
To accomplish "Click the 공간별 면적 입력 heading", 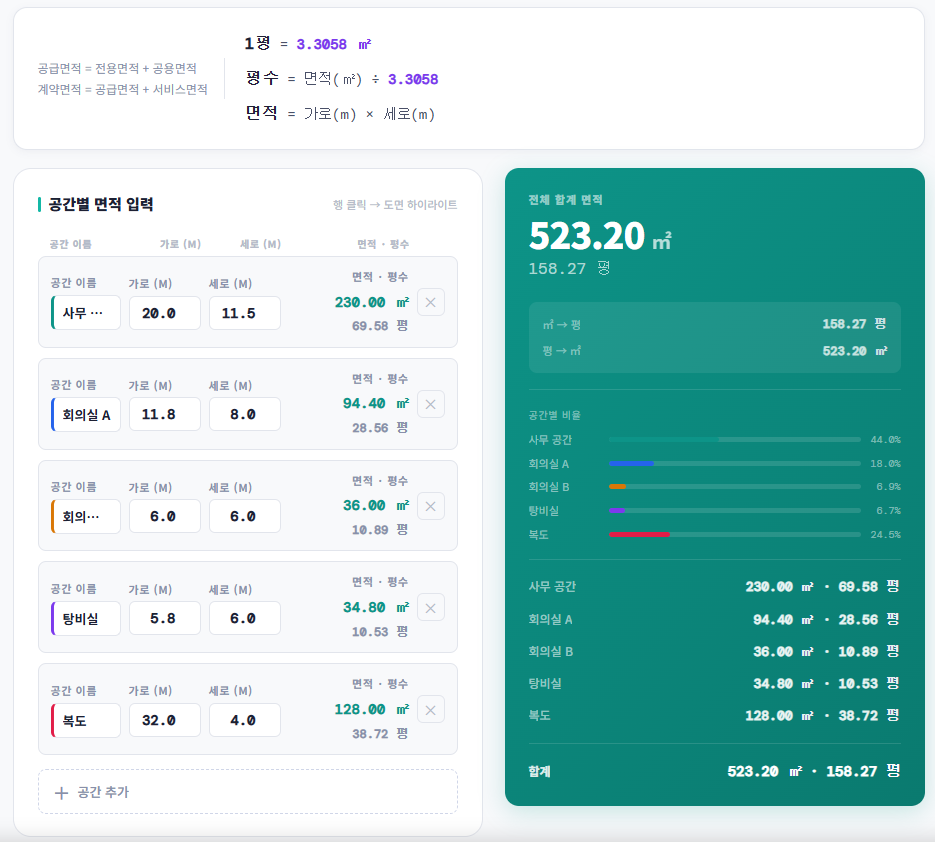I will click(x=101, y=205).
